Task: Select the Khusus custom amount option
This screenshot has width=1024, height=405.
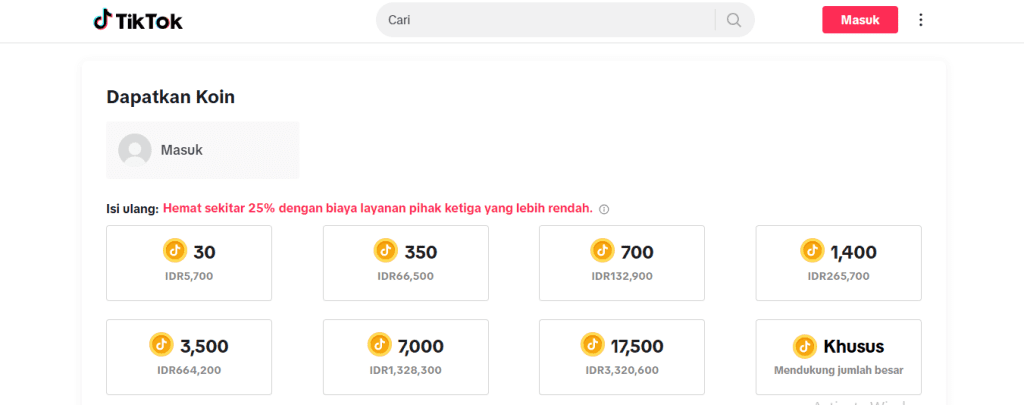Action: point(838,356)
